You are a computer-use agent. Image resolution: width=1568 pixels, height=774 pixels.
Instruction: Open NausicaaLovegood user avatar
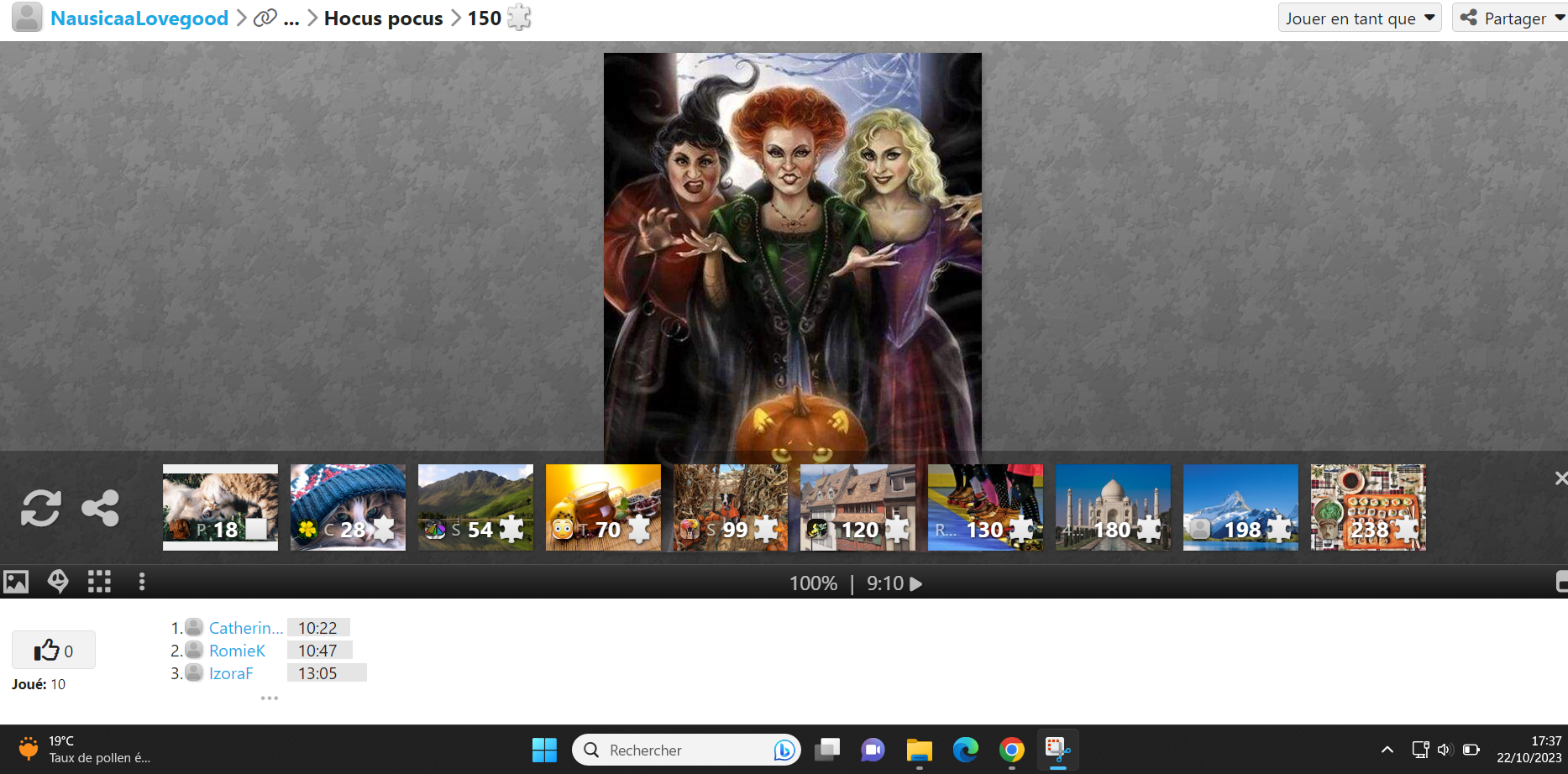[27, 18]
